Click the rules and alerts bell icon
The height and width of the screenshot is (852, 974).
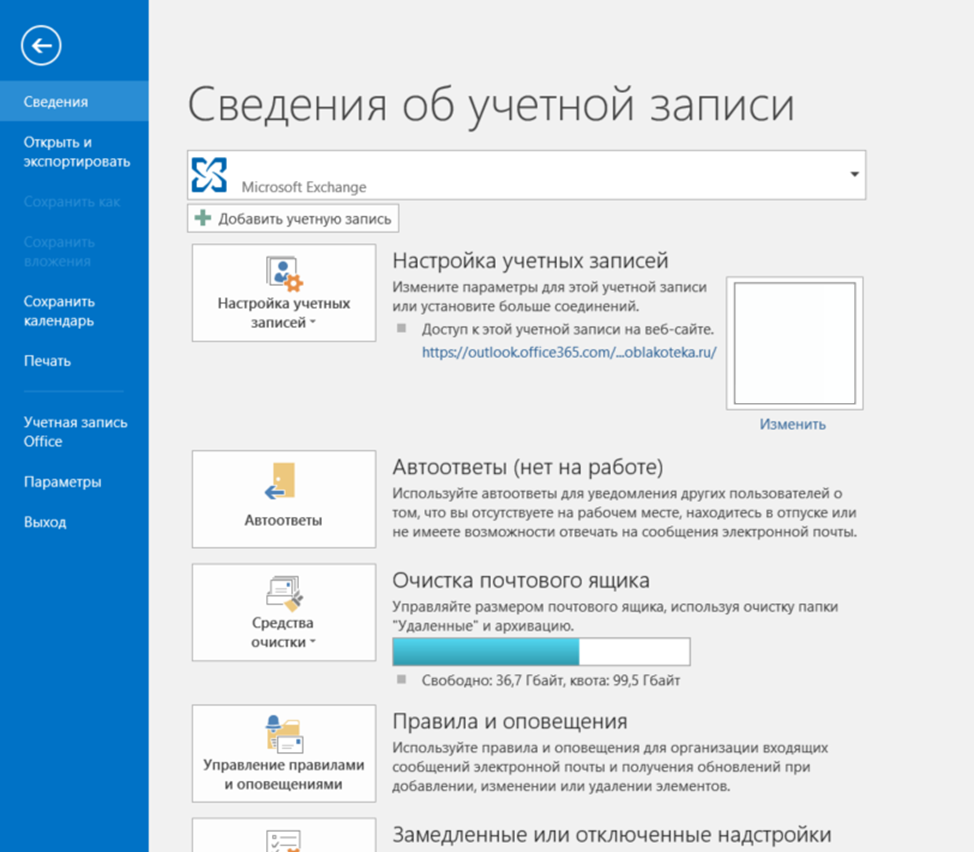pyautogui.click(x=283, y=733)
